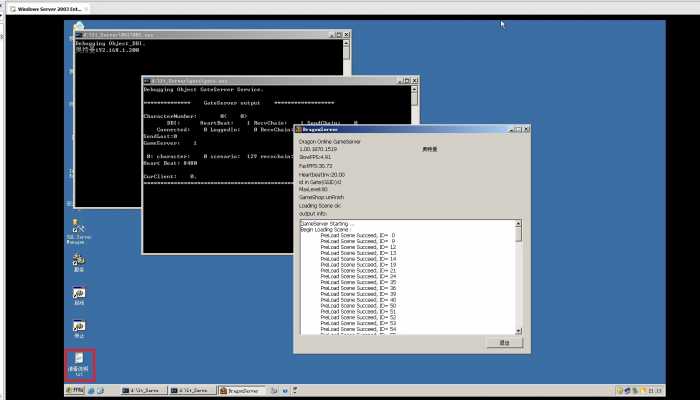The height and width of the screenshot is (400, 700).
Task: Open the DBServer console system menu icon
Action: [x=79, y=36]
